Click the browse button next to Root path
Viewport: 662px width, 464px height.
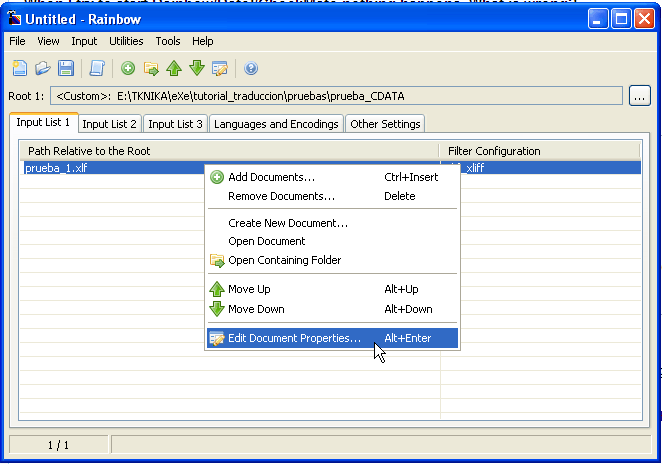pos(640,96)
